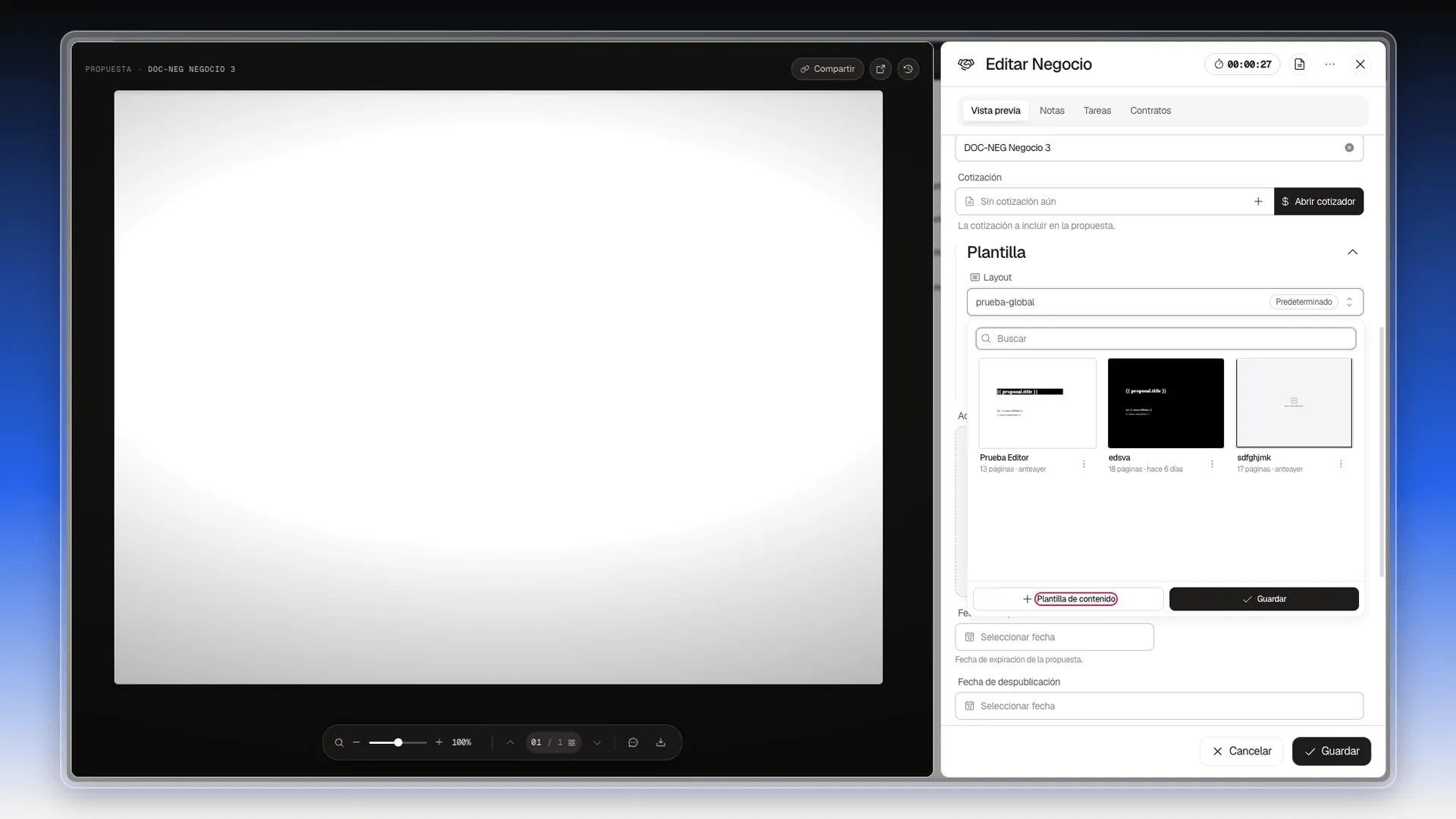Click Abrir cotizador button
Viewport: 1456px width, 819px height.
tap(1318, 202)
